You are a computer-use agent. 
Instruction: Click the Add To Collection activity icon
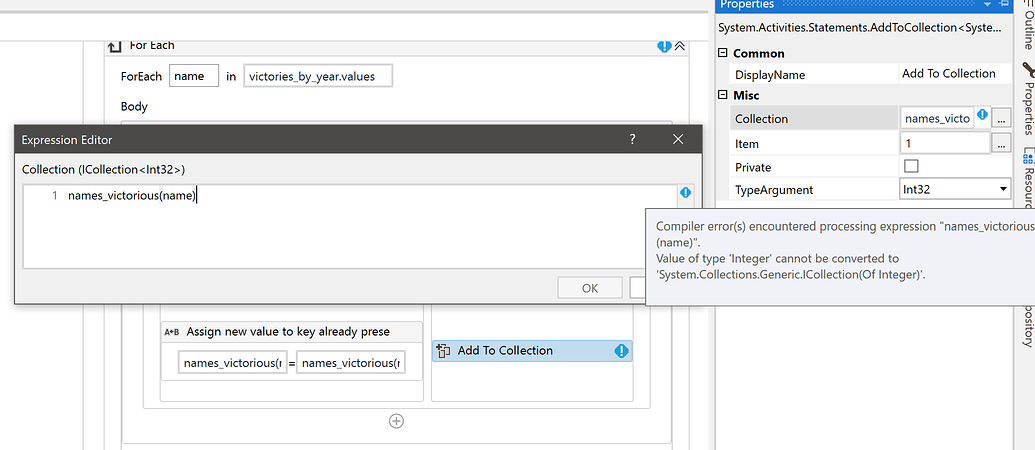pyautogui.click(x=445, y=351)
